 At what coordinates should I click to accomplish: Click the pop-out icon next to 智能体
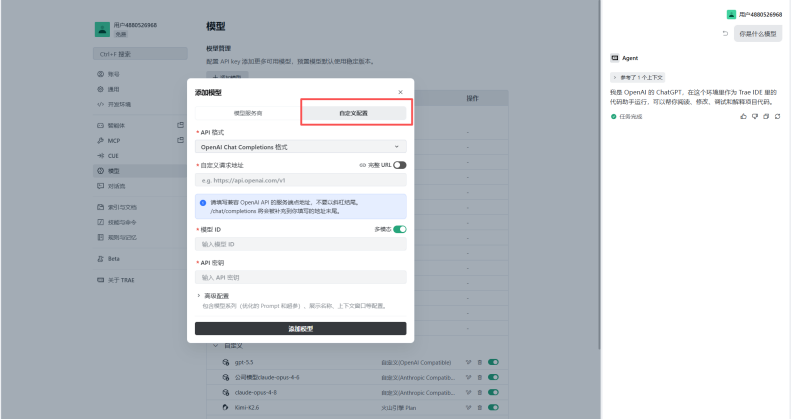pos(180,125)
